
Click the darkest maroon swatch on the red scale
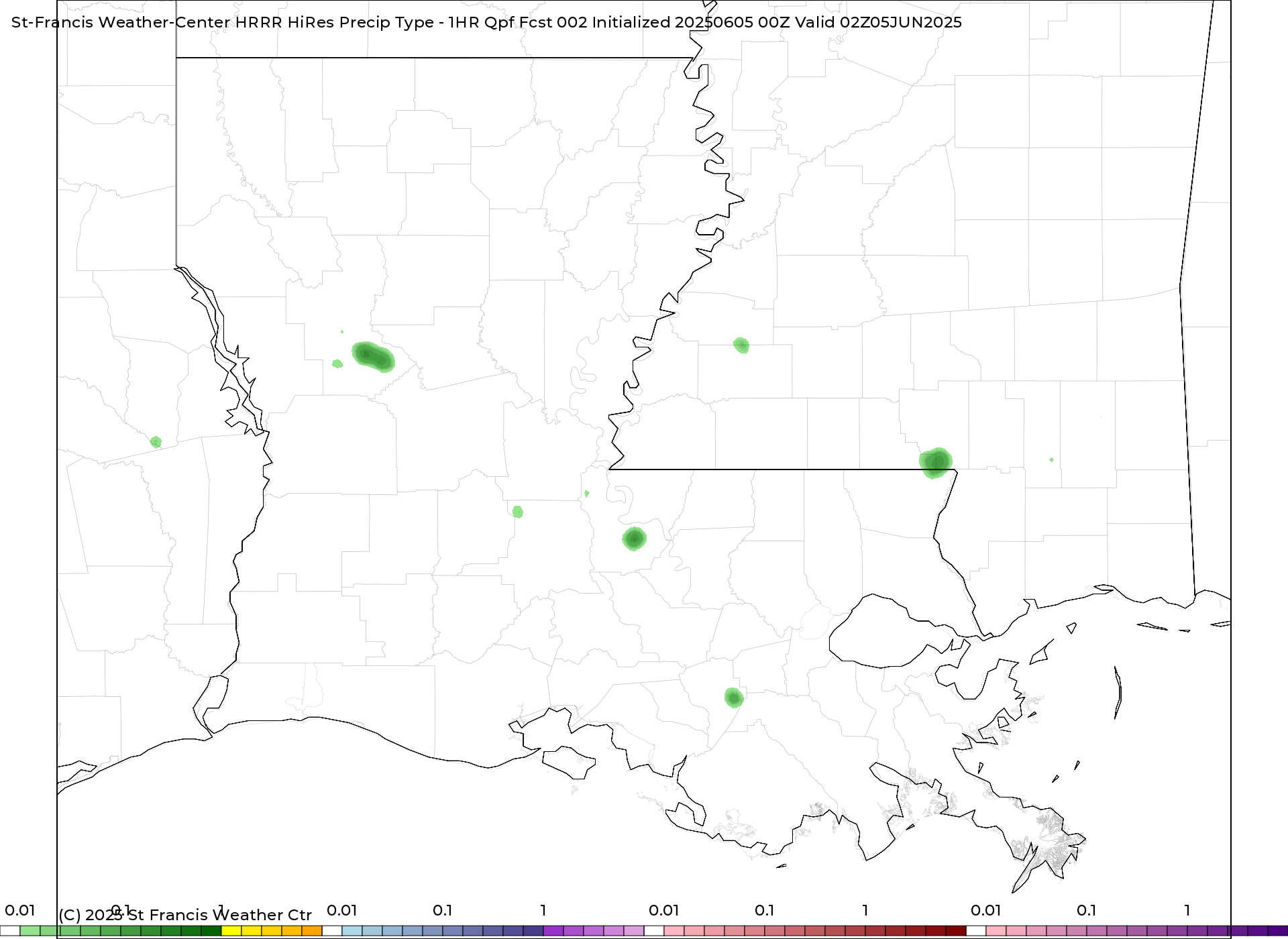point(956,930)
